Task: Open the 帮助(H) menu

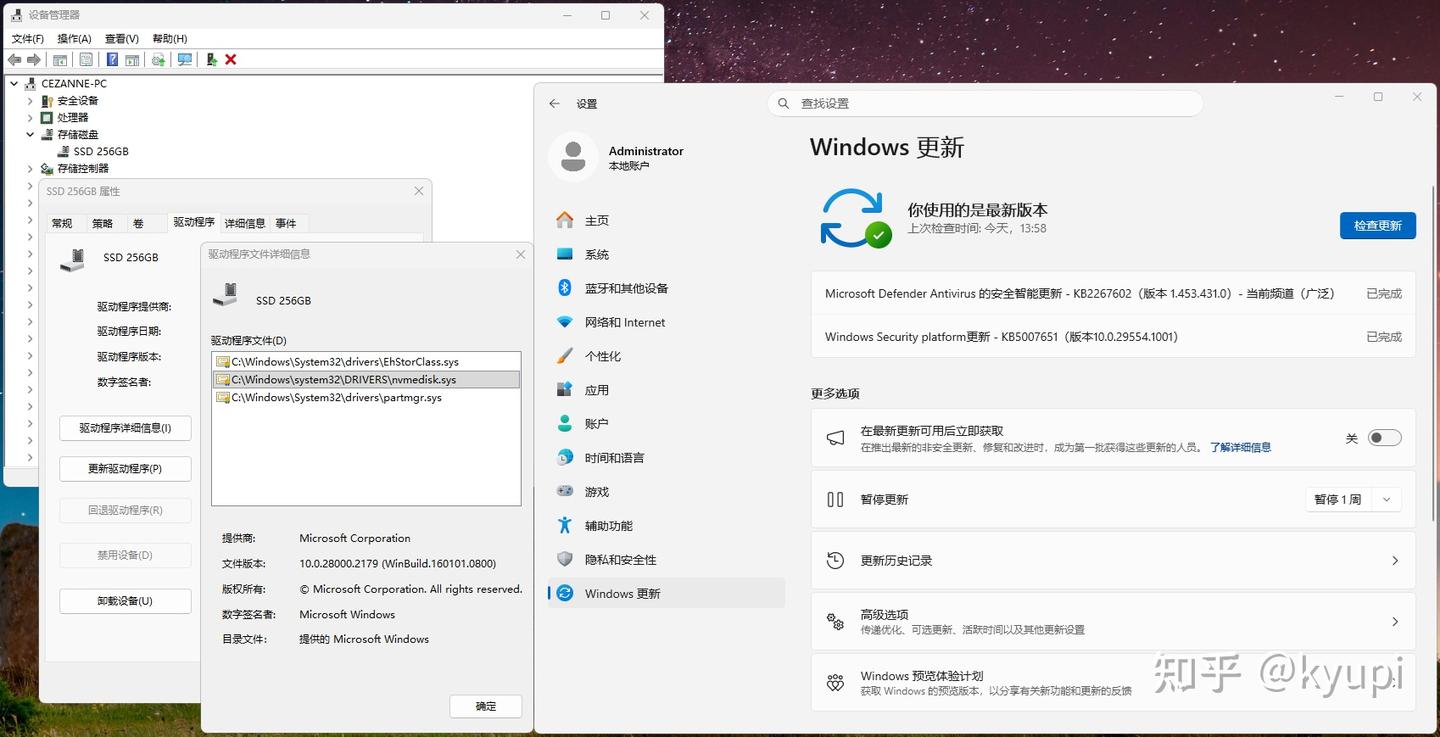Action: [x=170, y=39]
